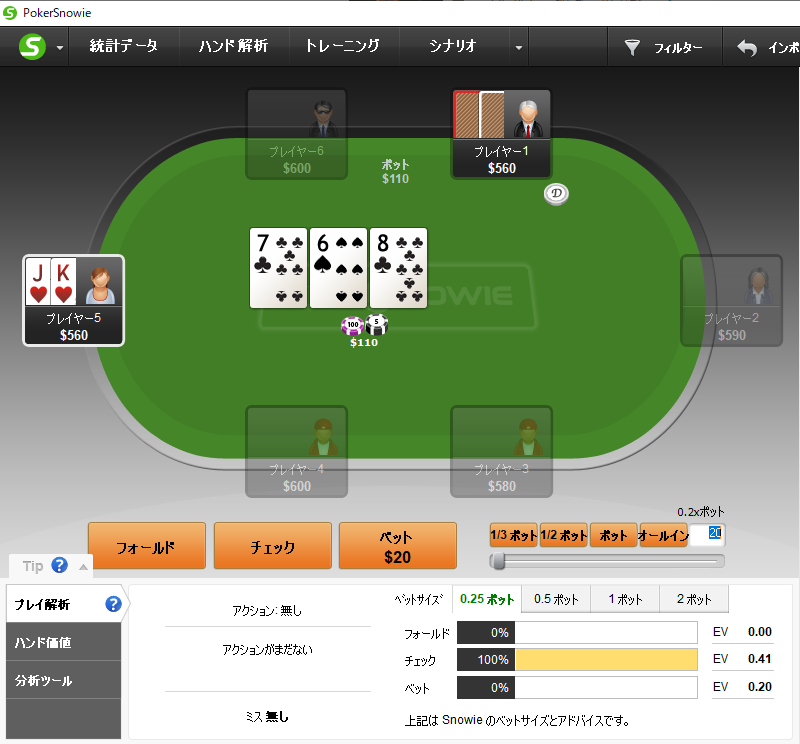This screenshot has height=744, width=800.
Task: Switch to the ハンド価値 side tab
Action: click(x=63, y=642)
